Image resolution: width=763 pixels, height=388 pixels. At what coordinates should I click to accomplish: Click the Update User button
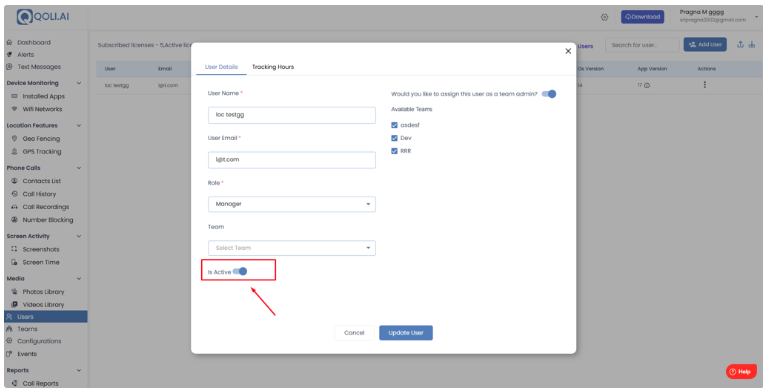pos(406,333)
